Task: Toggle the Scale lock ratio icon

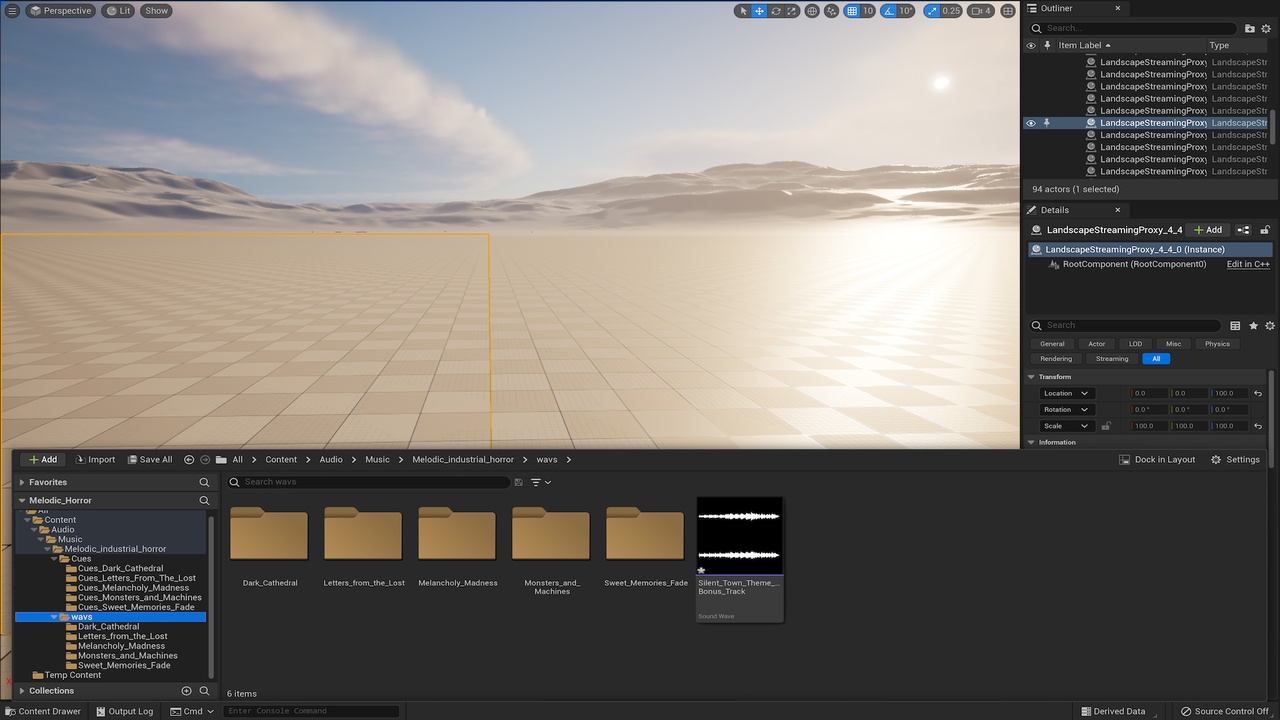Action: pyautogui.click(x=1106, y=426)
